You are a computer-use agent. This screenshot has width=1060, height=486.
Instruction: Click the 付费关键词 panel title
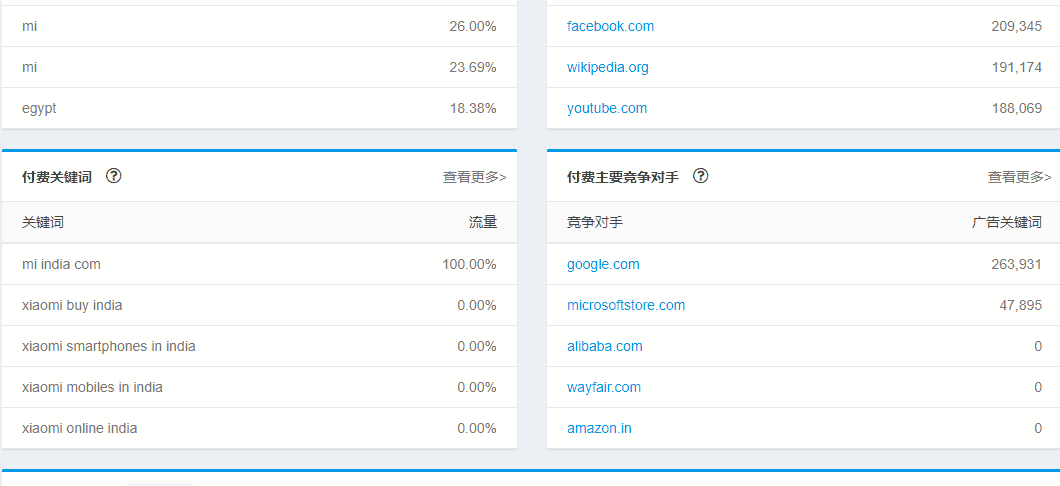(x=57, y=177)
